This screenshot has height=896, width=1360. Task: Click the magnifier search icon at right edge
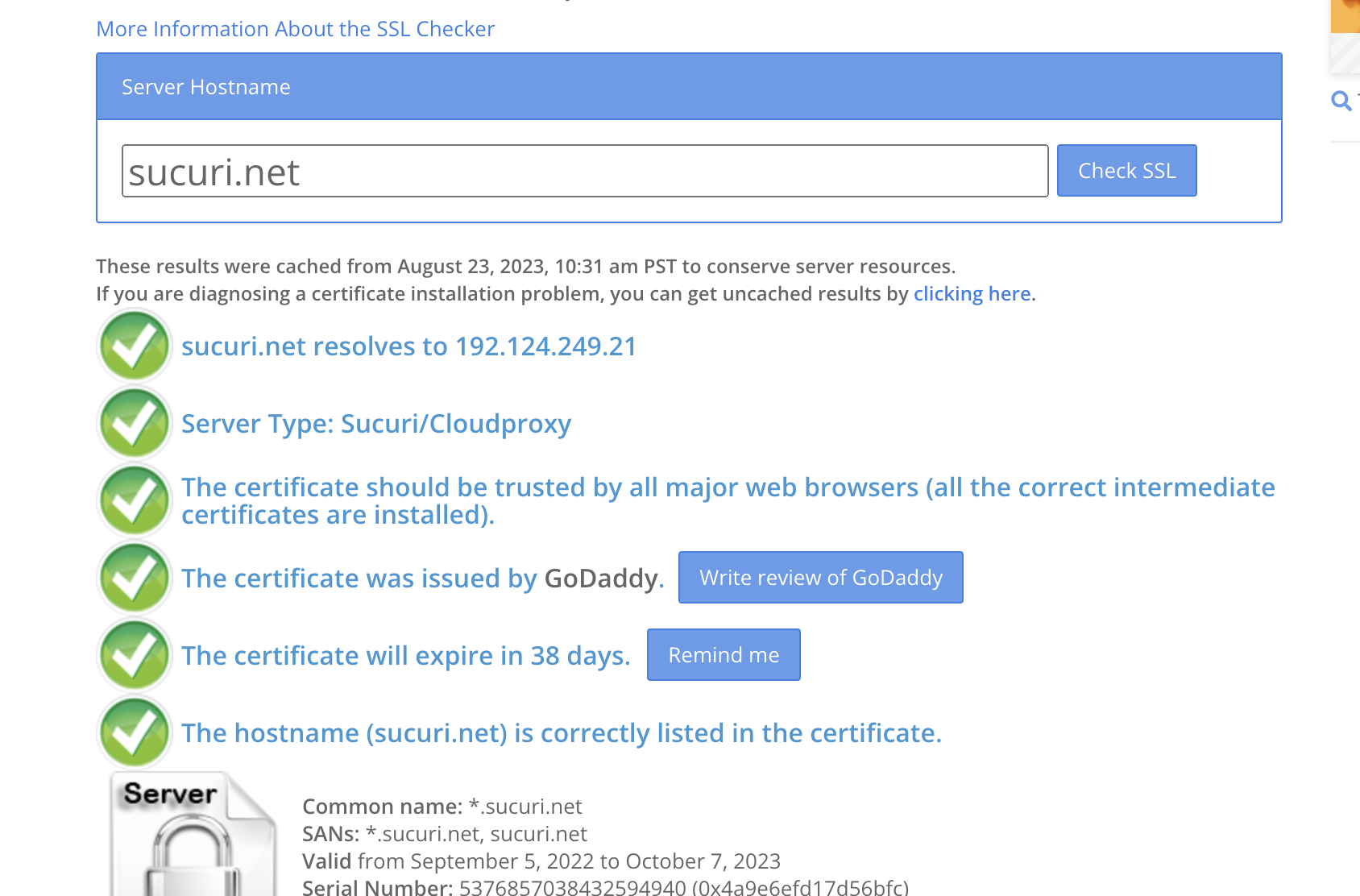click(1341, 102)
